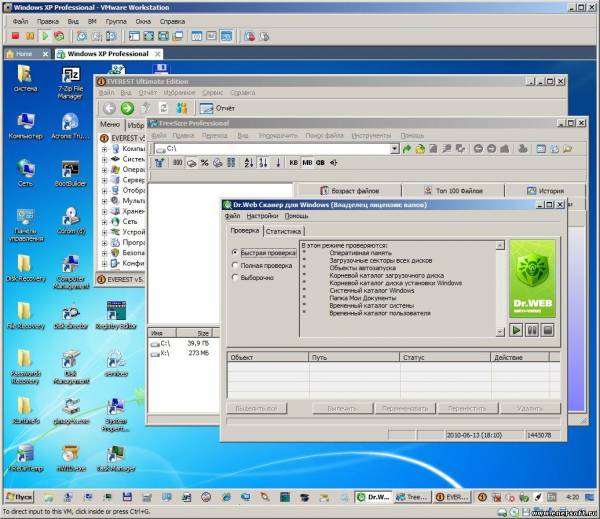
Task: Expand Устройства node in EVEREST tree
Action: (x=104, y=232)
